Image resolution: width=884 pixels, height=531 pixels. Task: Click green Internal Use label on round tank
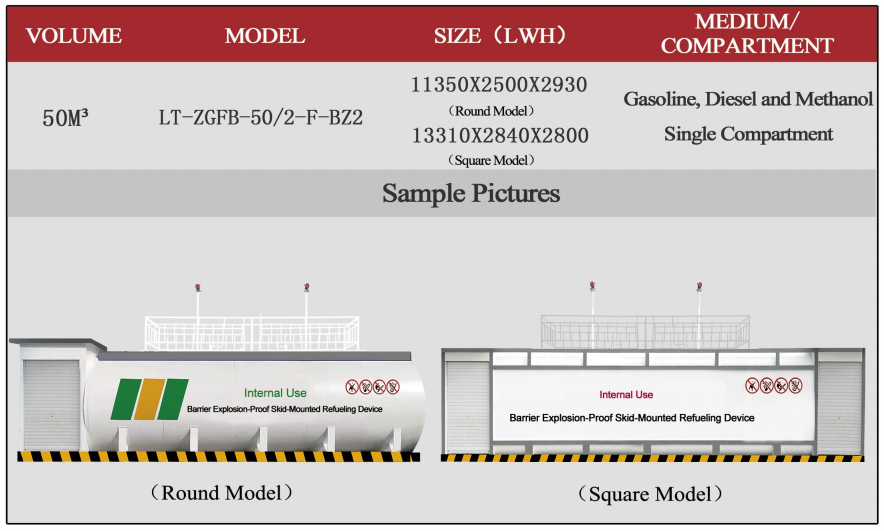coord(275,393)
